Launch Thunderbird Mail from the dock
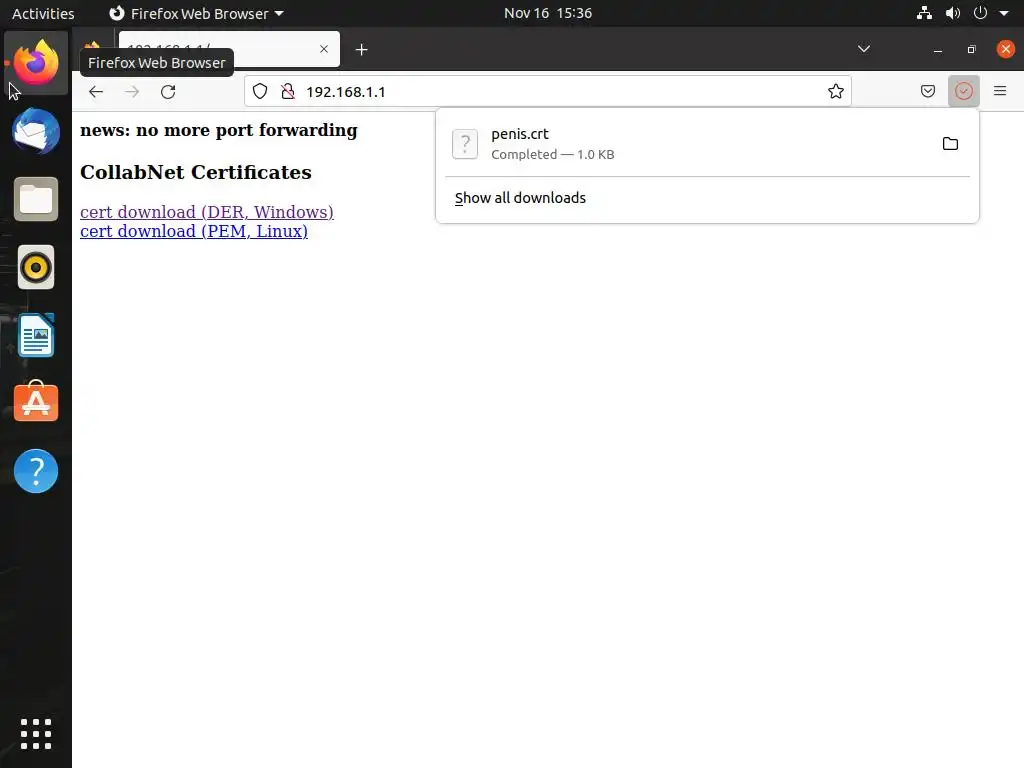The height and width of the screenshot is (768, 1024). [36, 131]
